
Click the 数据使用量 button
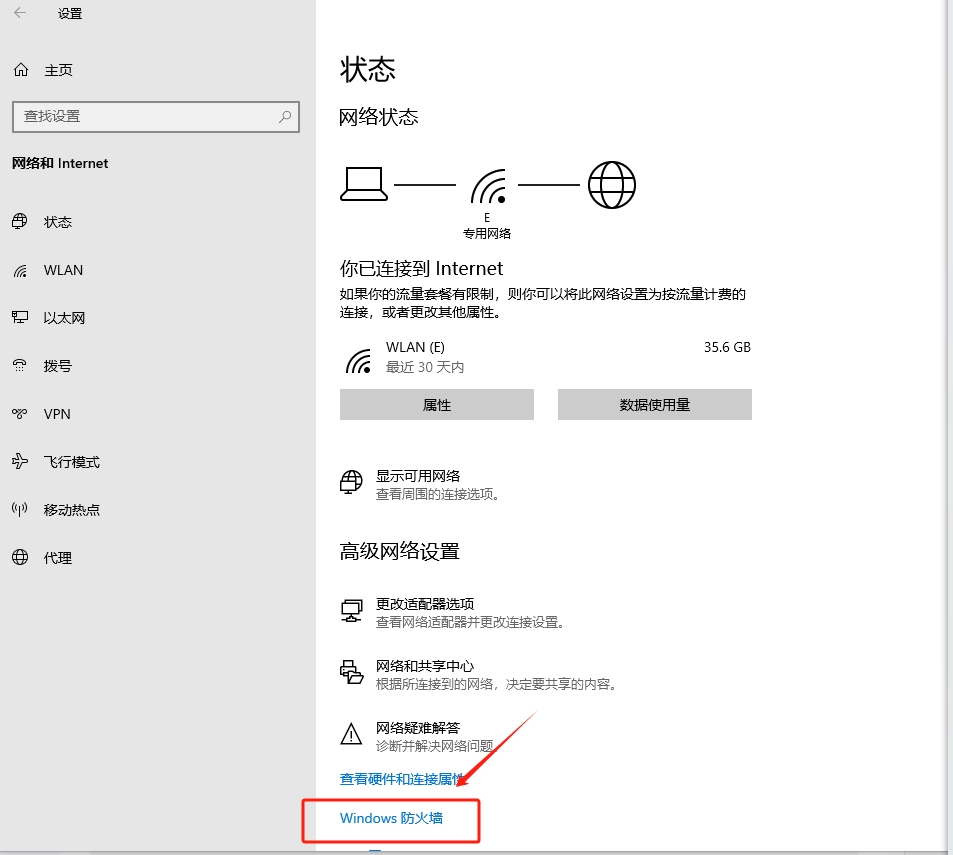click(x=654, y=404)
